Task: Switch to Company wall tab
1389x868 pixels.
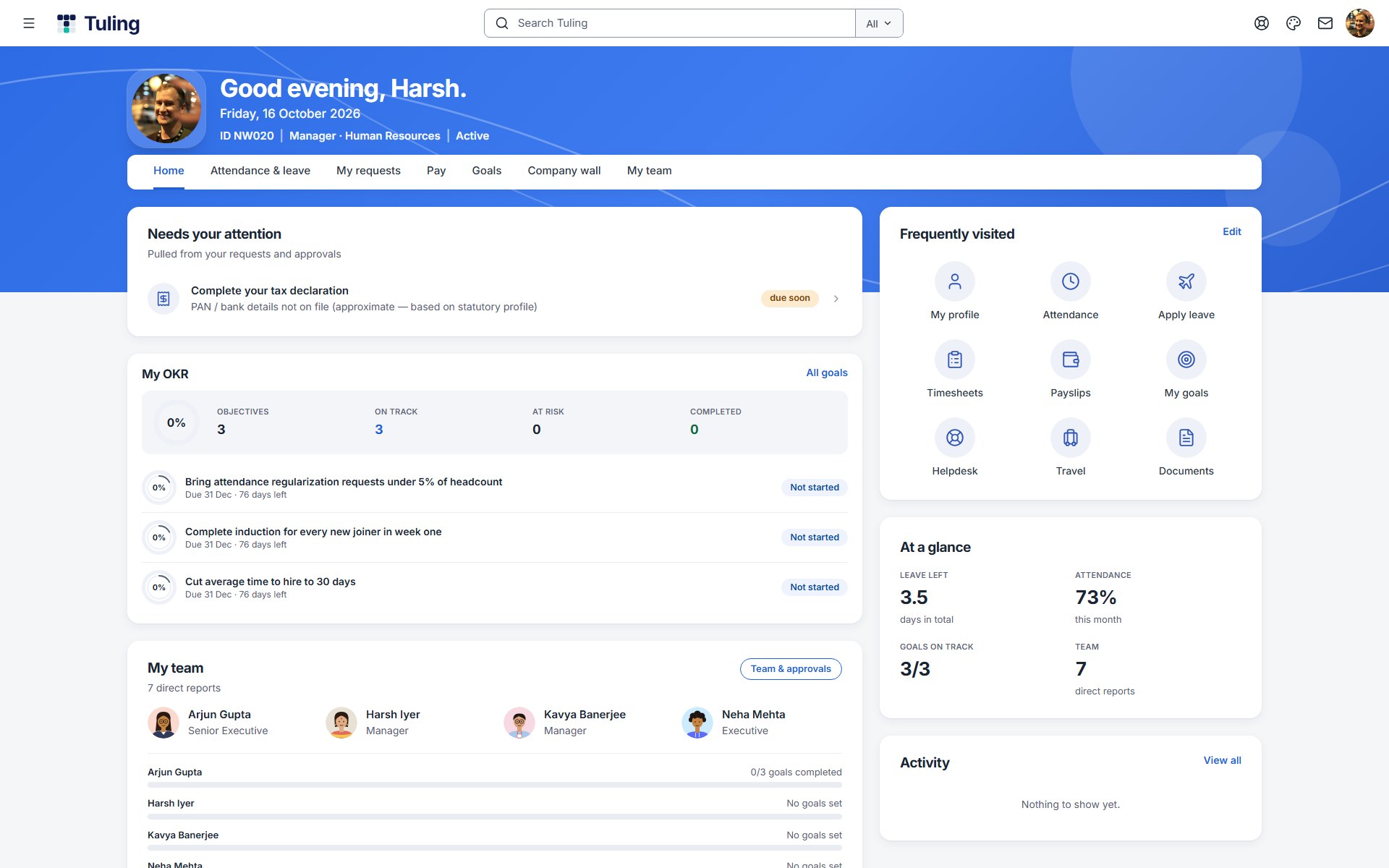Action: 564,171
